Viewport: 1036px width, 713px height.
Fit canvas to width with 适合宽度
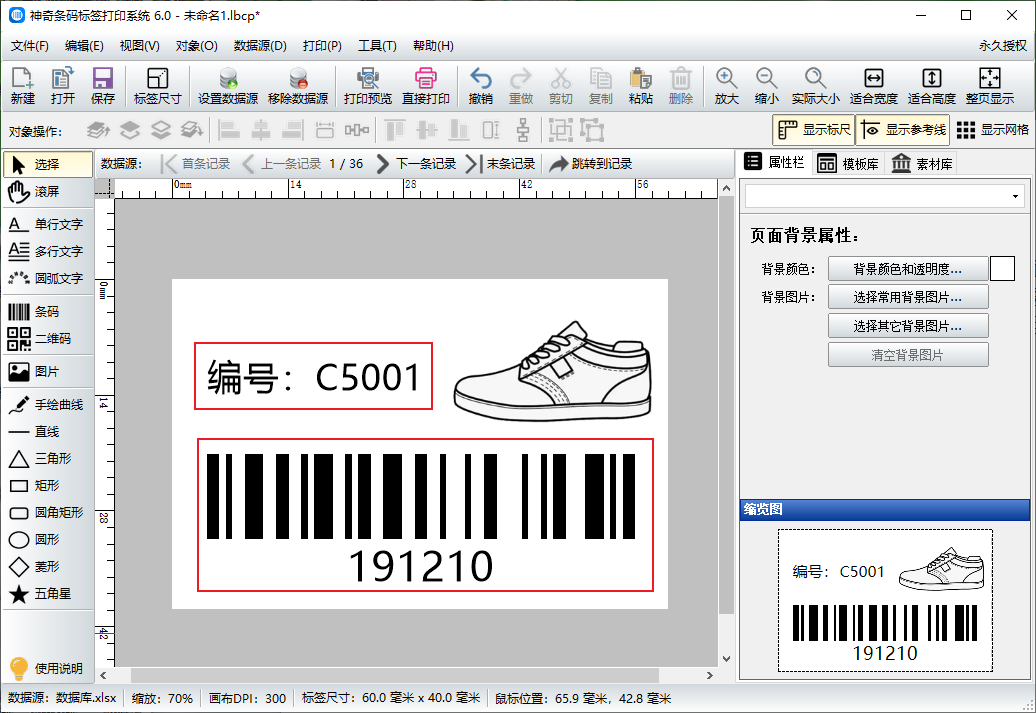pyautogui.click(x=873, y=86)
